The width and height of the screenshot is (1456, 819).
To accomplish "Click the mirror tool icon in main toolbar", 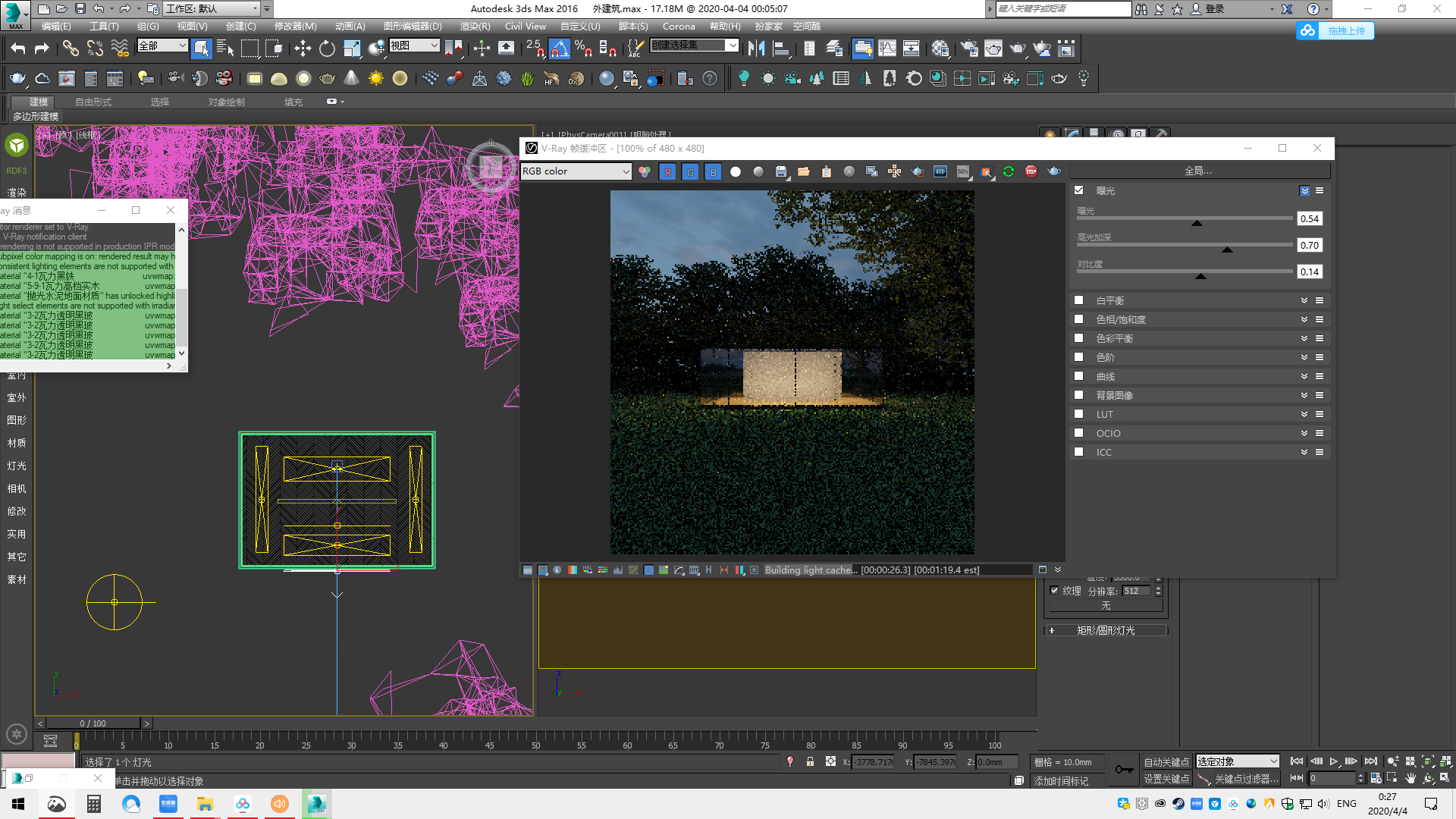I will click(x=756, y=49).
